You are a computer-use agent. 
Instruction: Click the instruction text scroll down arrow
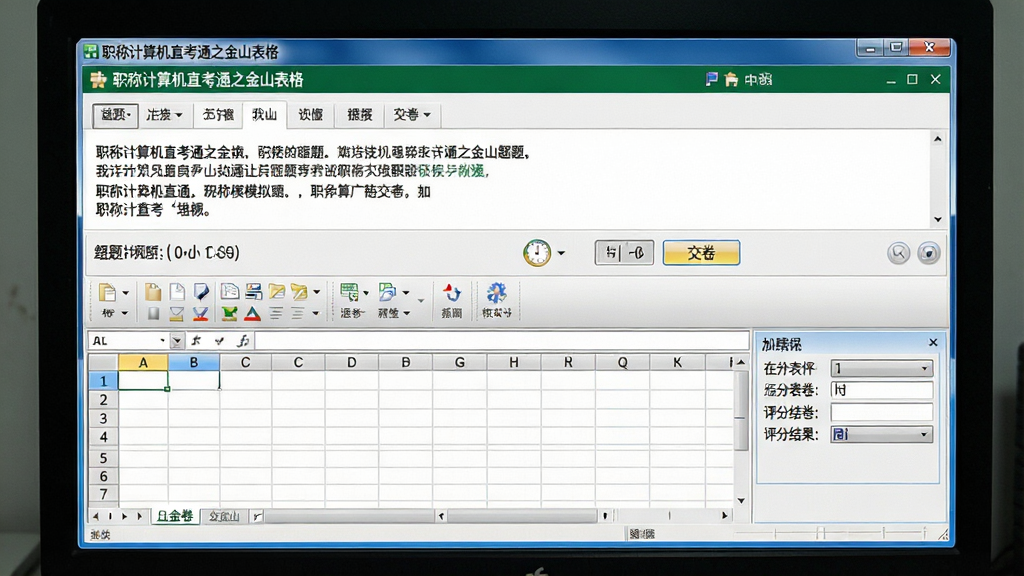pos(938,219)
